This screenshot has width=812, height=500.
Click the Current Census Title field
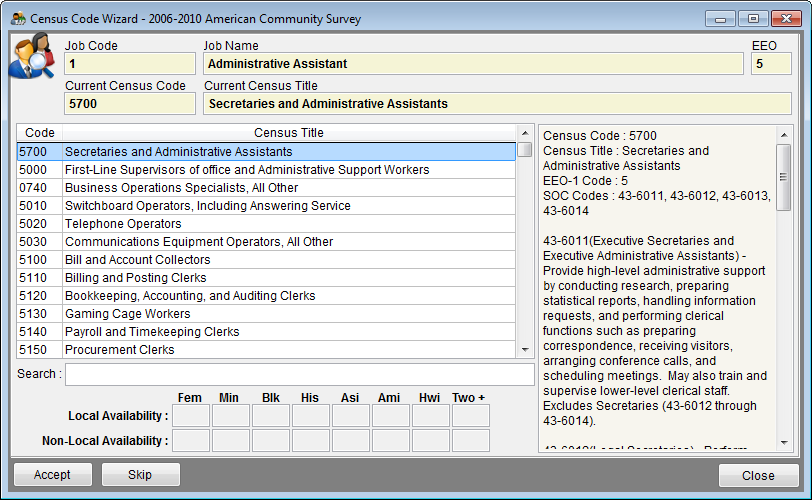pos(498,104)
